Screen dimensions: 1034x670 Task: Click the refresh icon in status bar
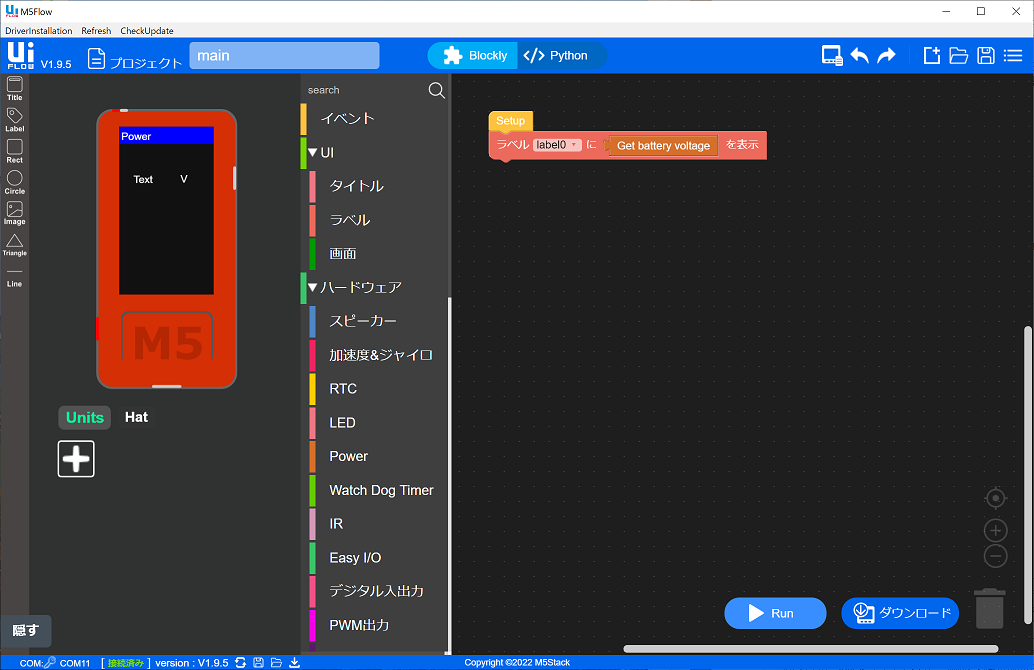(x=241, y=663)
